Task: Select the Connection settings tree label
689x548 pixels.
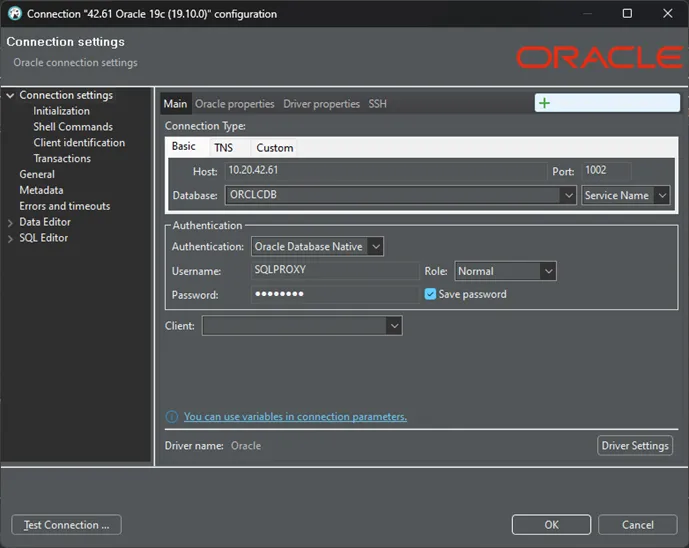Action: pyautogui.click(x=66, y=95)
